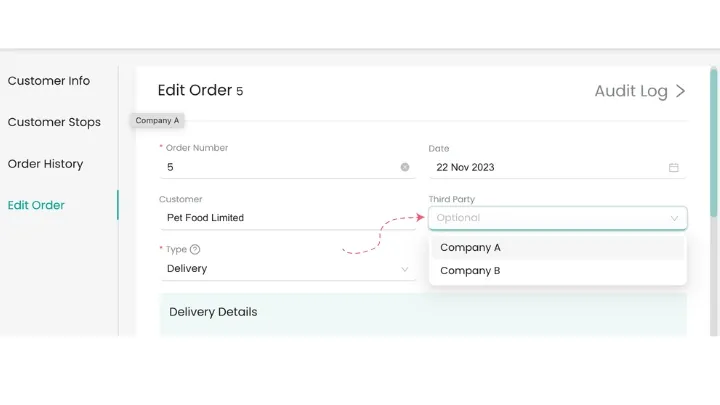Click the Third Party Optional search box
Image resolution: width=720 pixels, height=405 pixels.
545,218
